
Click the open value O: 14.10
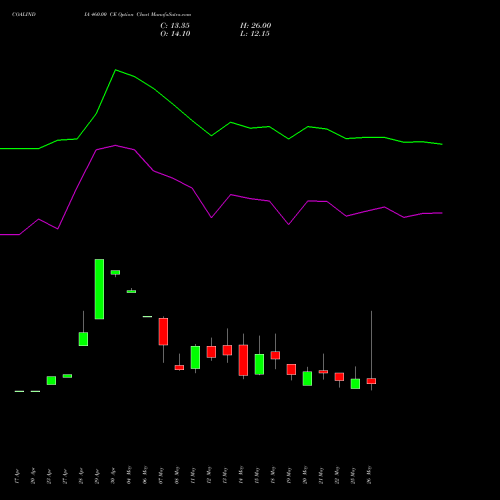[175, 34]
